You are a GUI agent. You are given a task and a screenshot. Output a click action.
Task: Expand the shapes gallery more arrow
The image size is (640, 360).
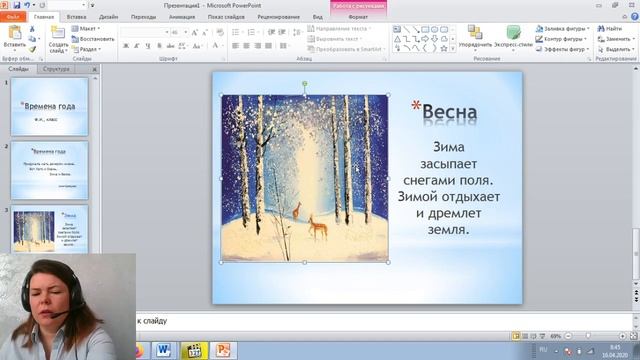click(453, 49)
